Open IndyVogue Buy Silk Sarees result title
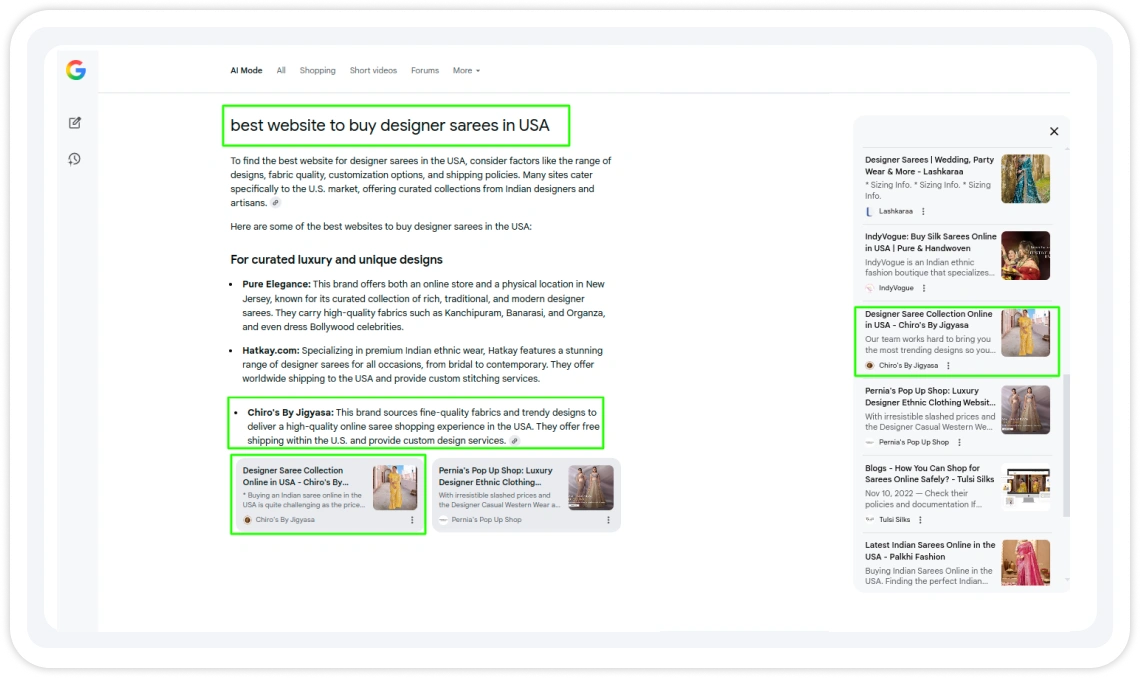The width and height of the screenshot is (1140, 678). click(930, 243)
